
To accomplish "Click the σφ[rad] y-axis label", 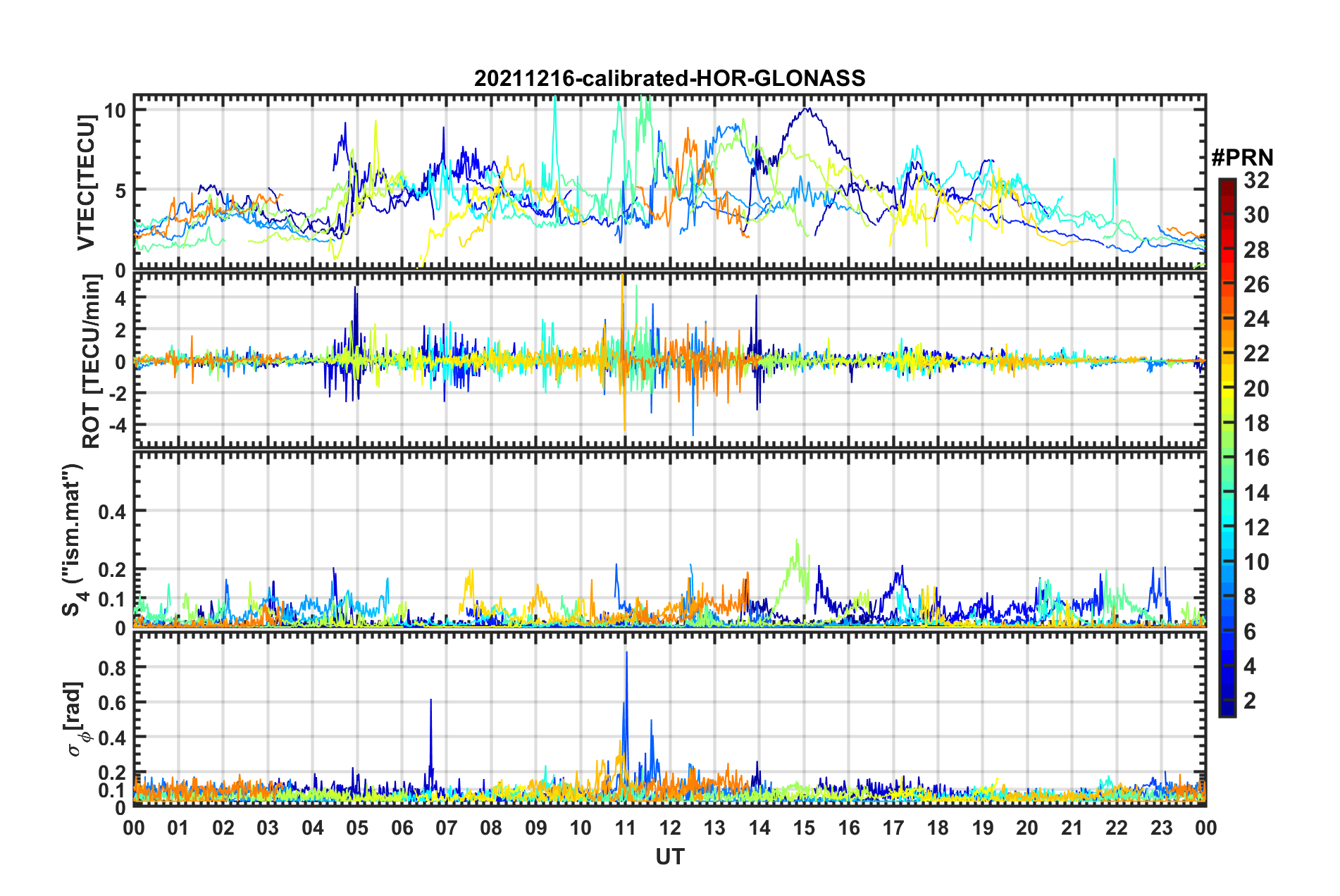I will [76, 720].
